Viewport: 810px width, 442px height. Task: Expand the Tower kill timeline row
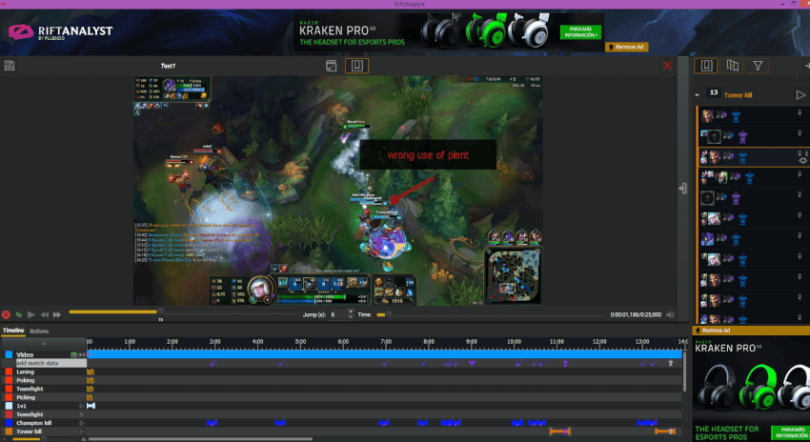82,431
